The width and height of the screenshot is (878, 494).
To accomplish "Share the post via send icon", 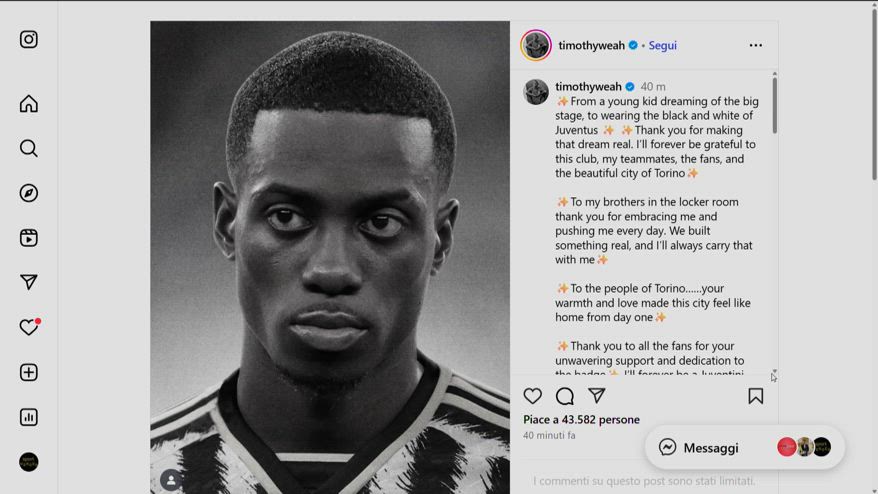I will [x=597, y=396].
